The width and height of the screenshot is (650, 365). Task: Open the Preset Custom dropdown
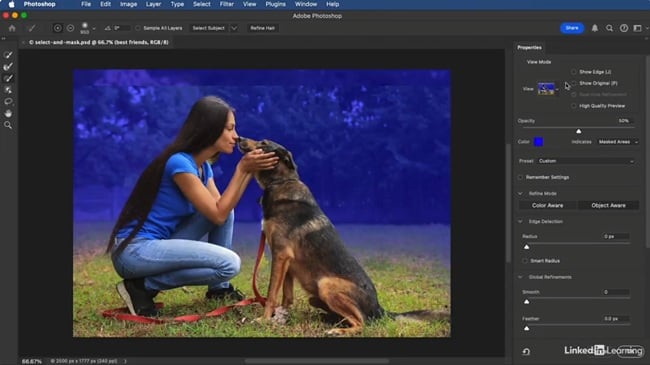click(x=586, y=161)
